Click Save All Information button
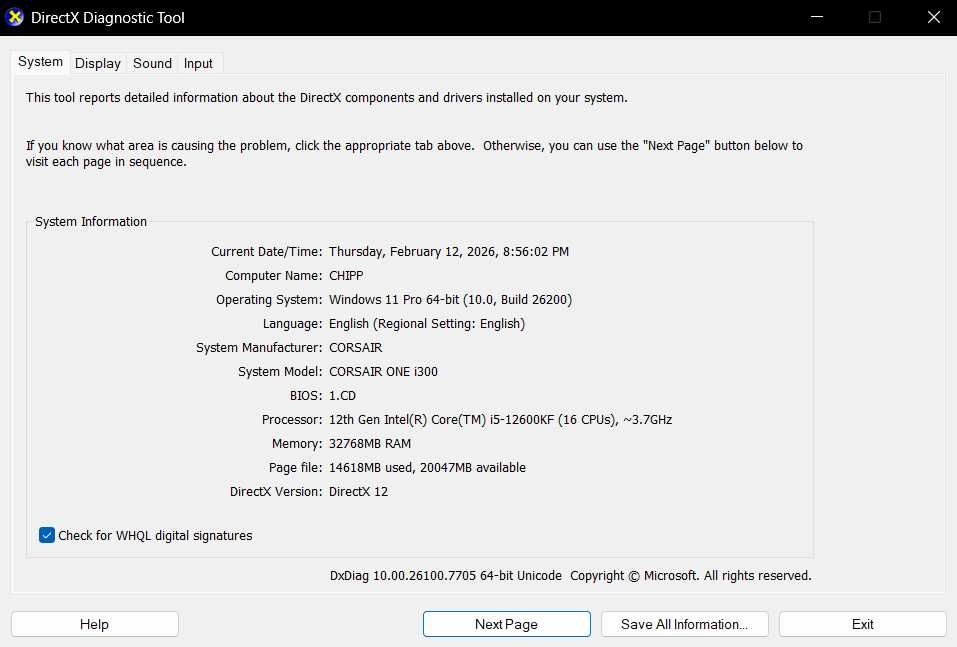The width and height of the screenshot is (957, 647). pos(684,624)
